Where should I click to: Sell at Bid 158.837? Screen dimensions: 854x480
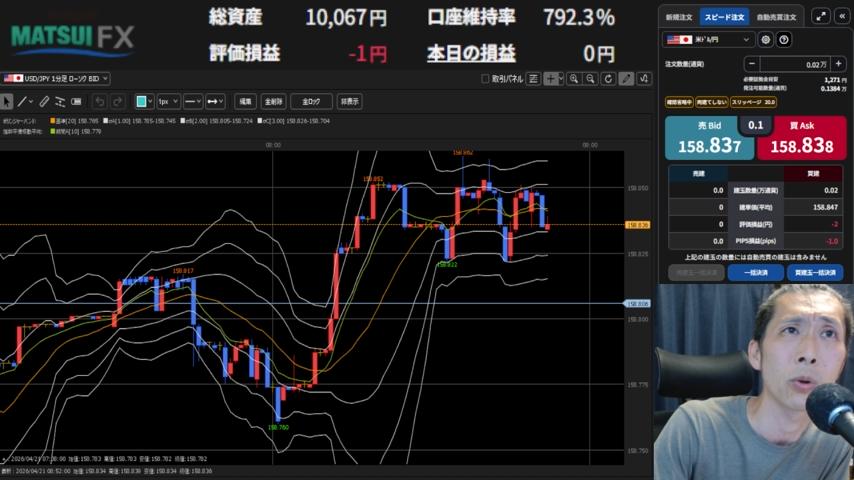click(709, 138)
